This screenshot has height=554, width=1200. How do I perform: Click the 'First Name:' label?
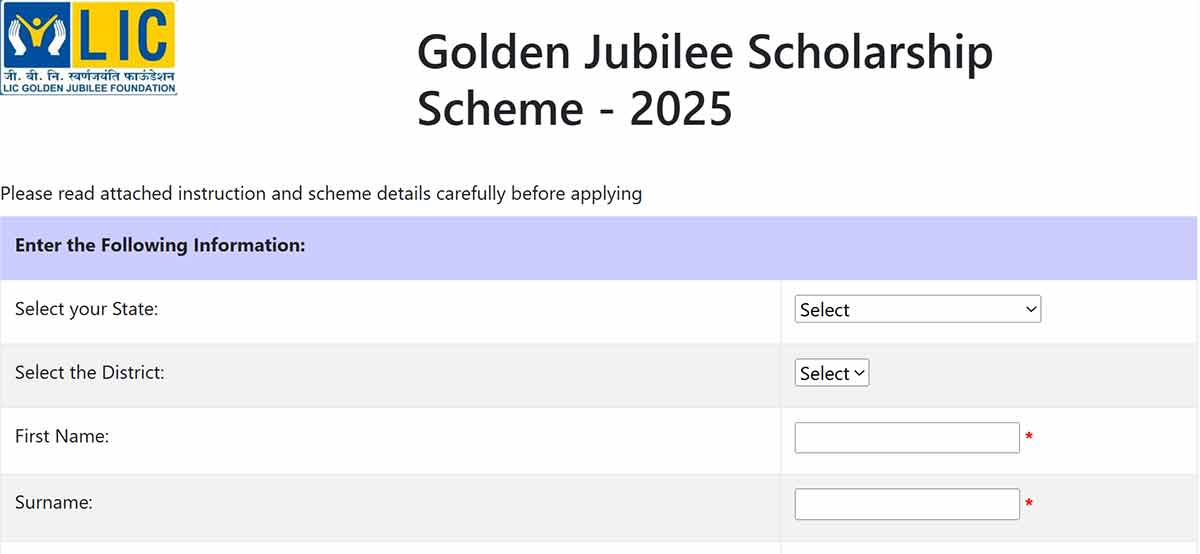62,436
